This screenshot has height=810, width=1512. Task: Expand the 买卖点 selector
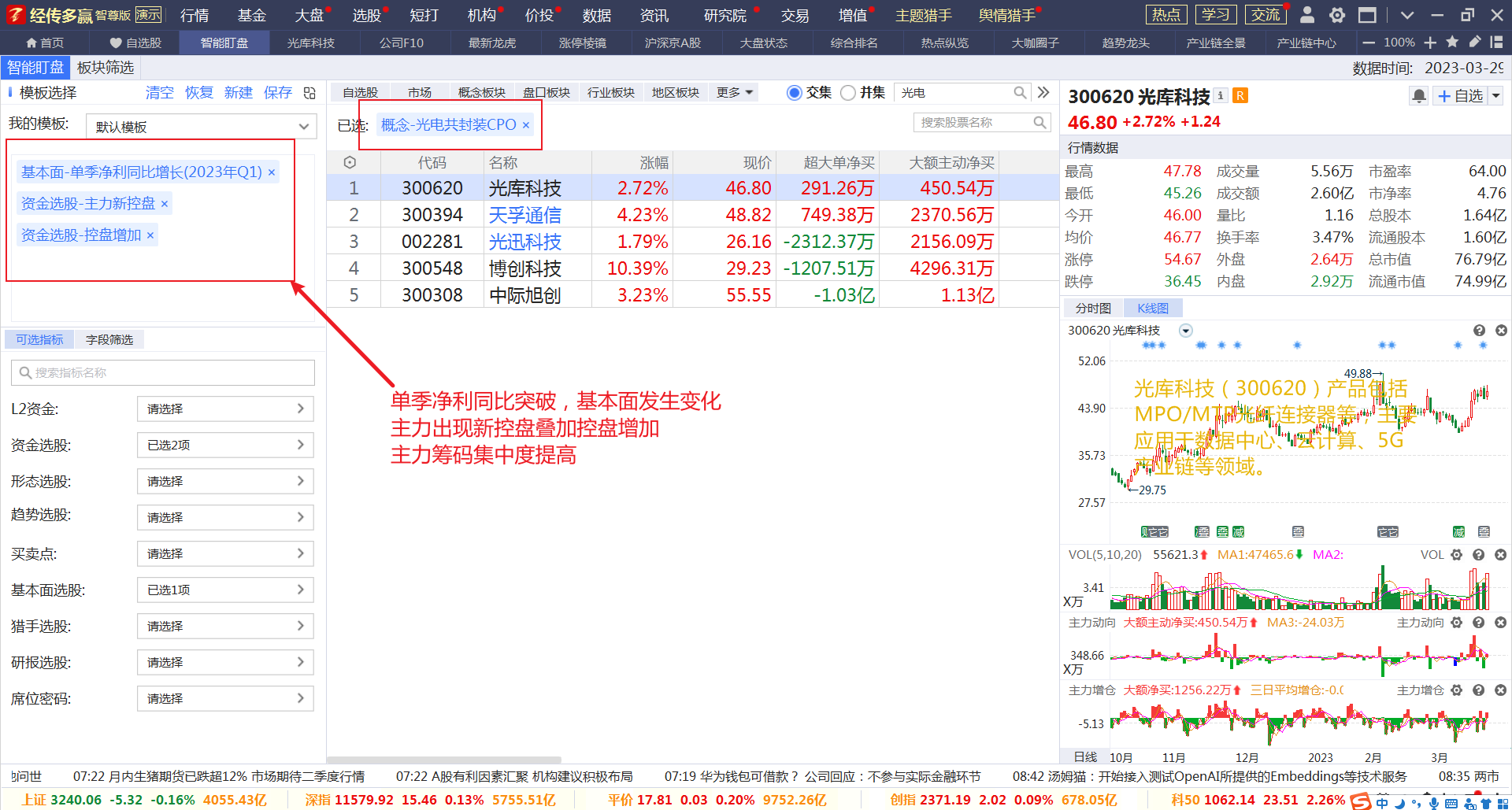click(225, 553)
